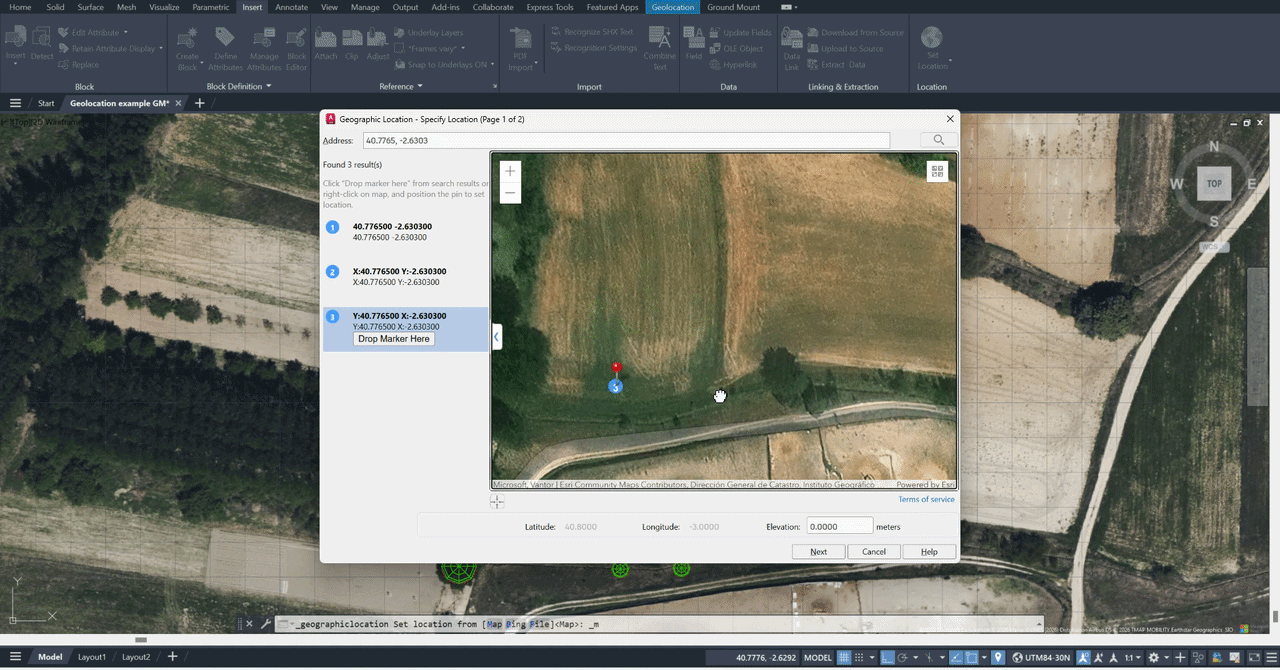The image size is (1280, 670).
Task: Open the Annotate ribbon tab
Action: click(x=292, y=7)
